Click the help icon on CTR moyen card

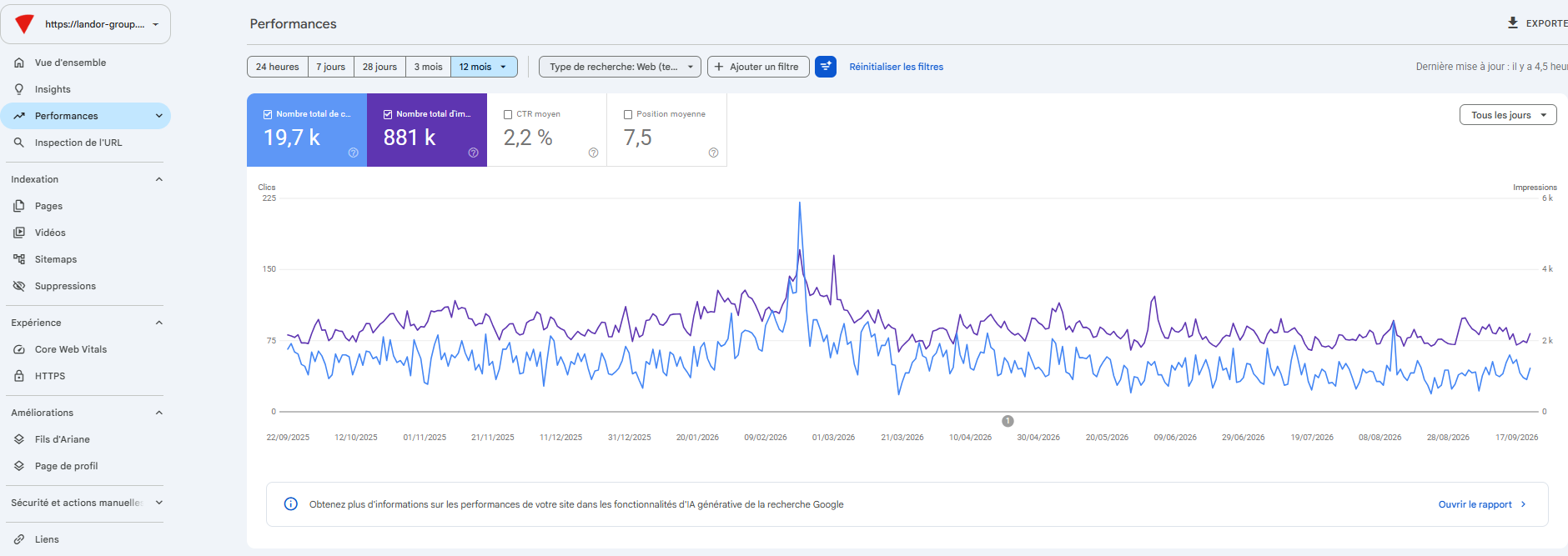(x=594, y=153)
